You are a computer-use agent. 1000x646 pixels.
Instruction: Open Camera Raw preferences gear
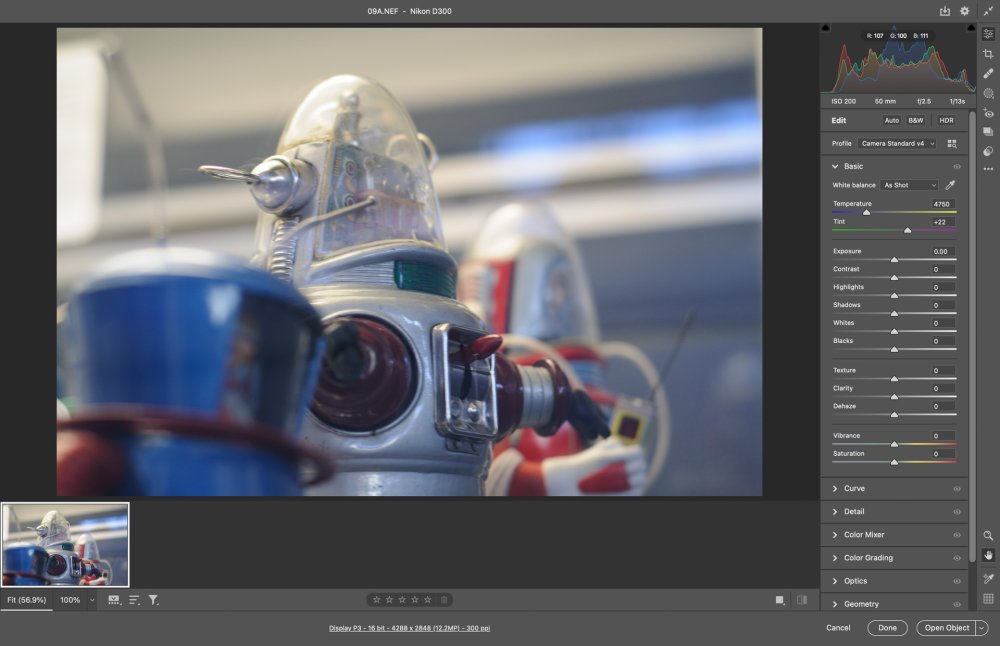tap(965, 11)
